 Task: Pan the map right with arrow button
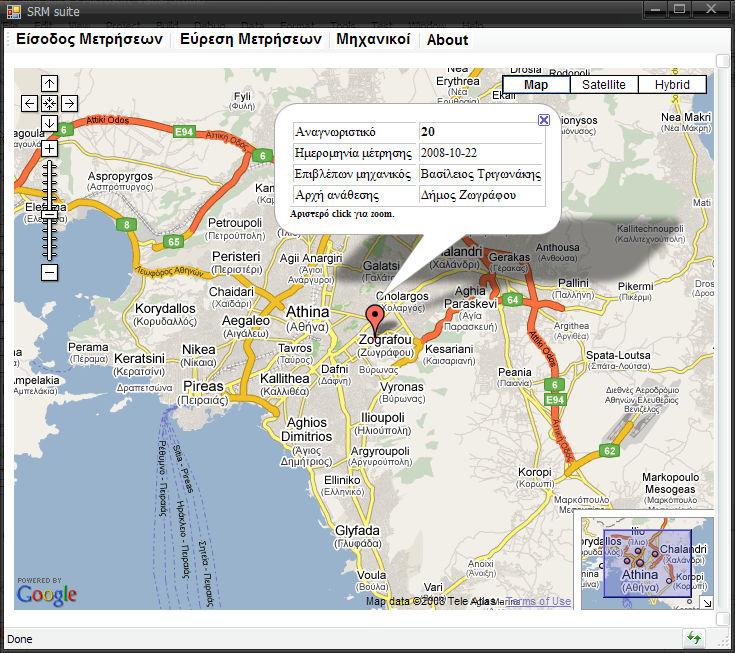tap(69, 103)
